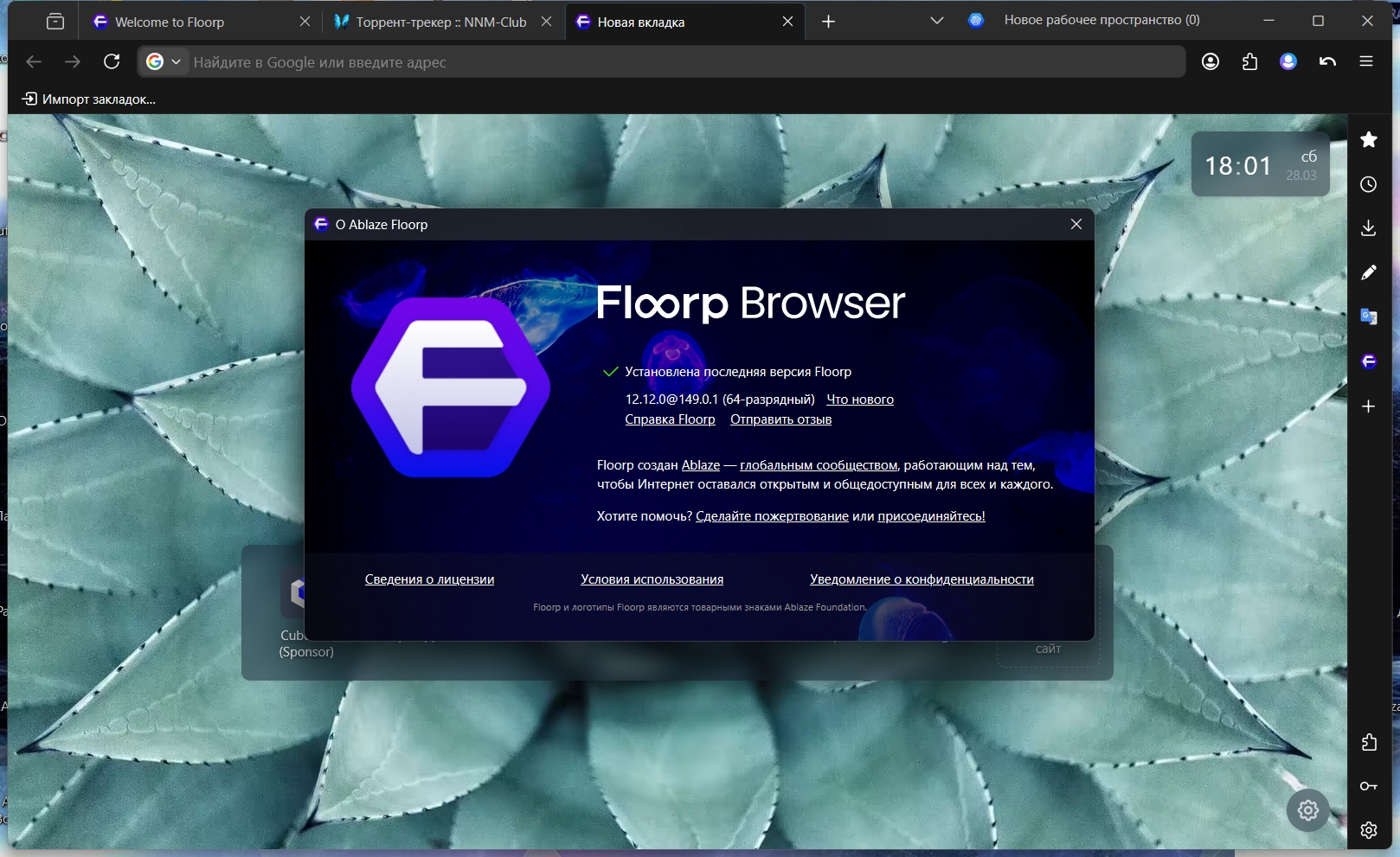1400x857 pixels.
Task: Open the "Что нового" link
Action: coord(859,400)
